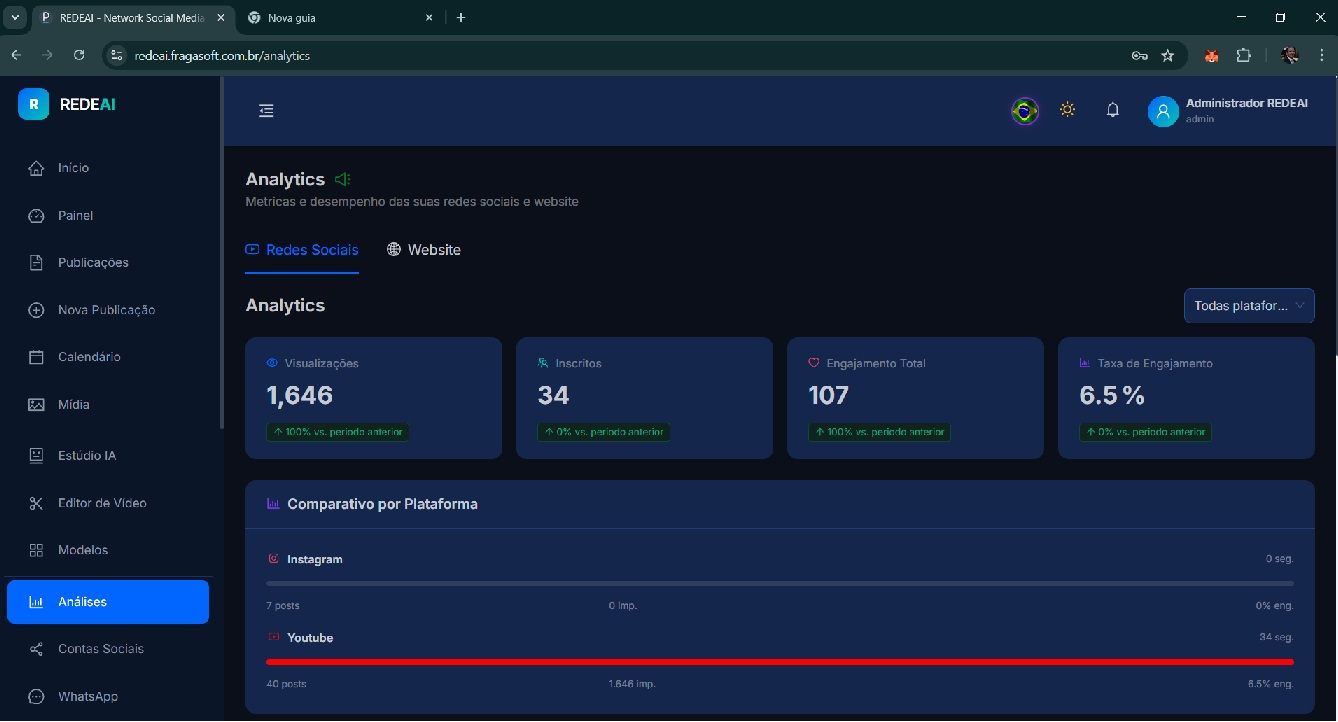This screenshot has width=1338, height=722.
Task: Open Nova Publicação in the sidebar
Action: click(x=106, y=310)
